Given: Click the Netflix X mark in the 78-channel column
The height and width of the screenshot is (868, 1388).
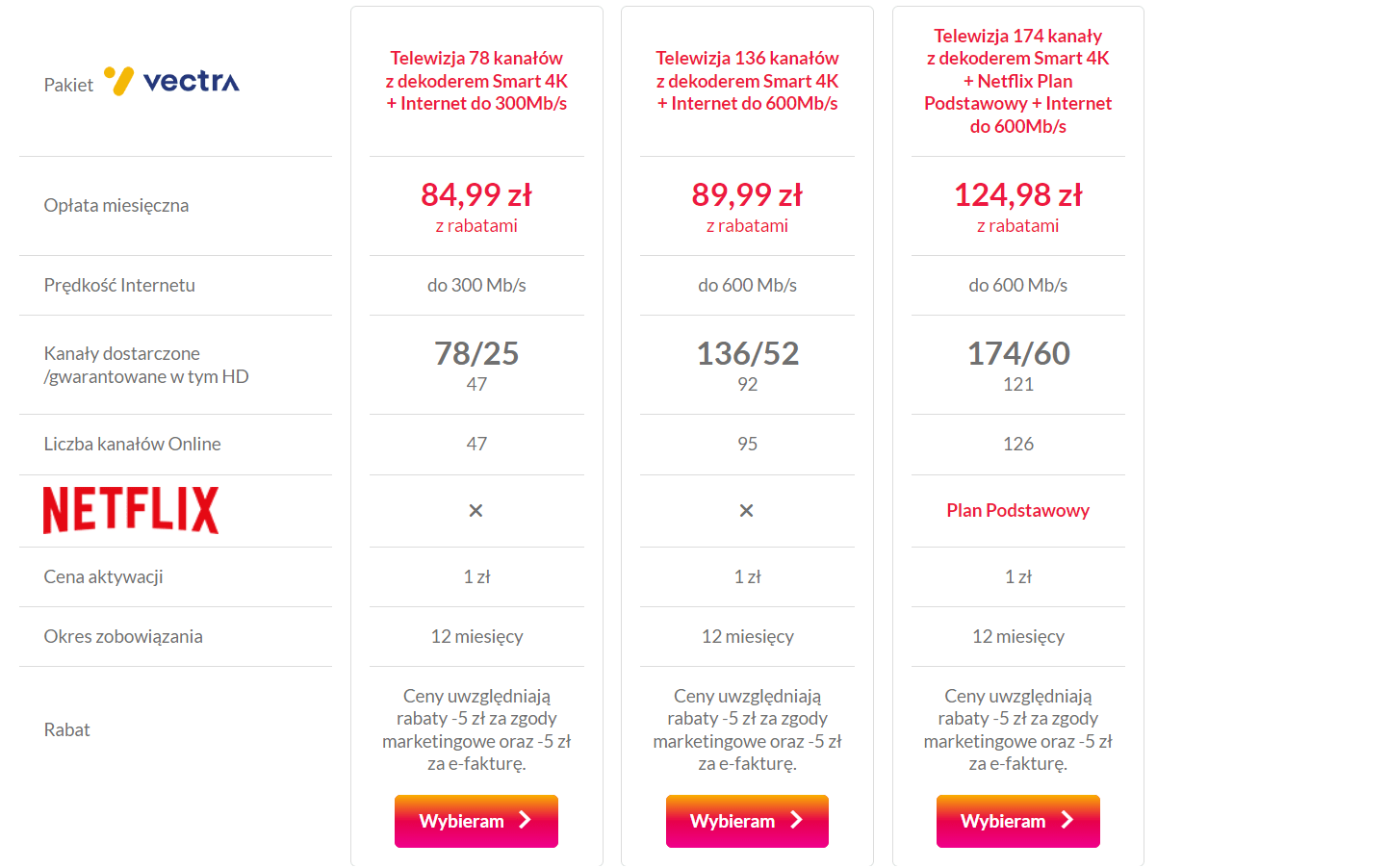Looking at the screenshot, I should point(476,511).
